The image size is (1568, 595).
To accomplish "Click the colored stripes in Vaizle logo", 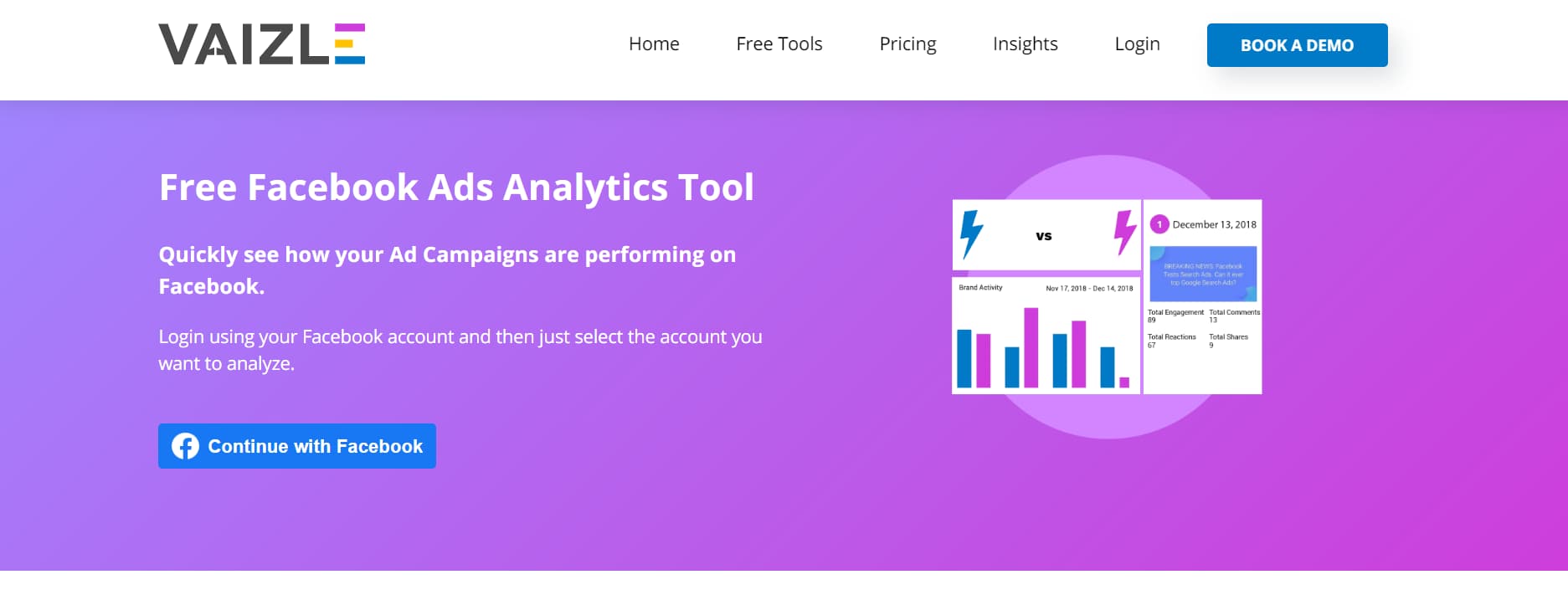I will pos(350,44).
